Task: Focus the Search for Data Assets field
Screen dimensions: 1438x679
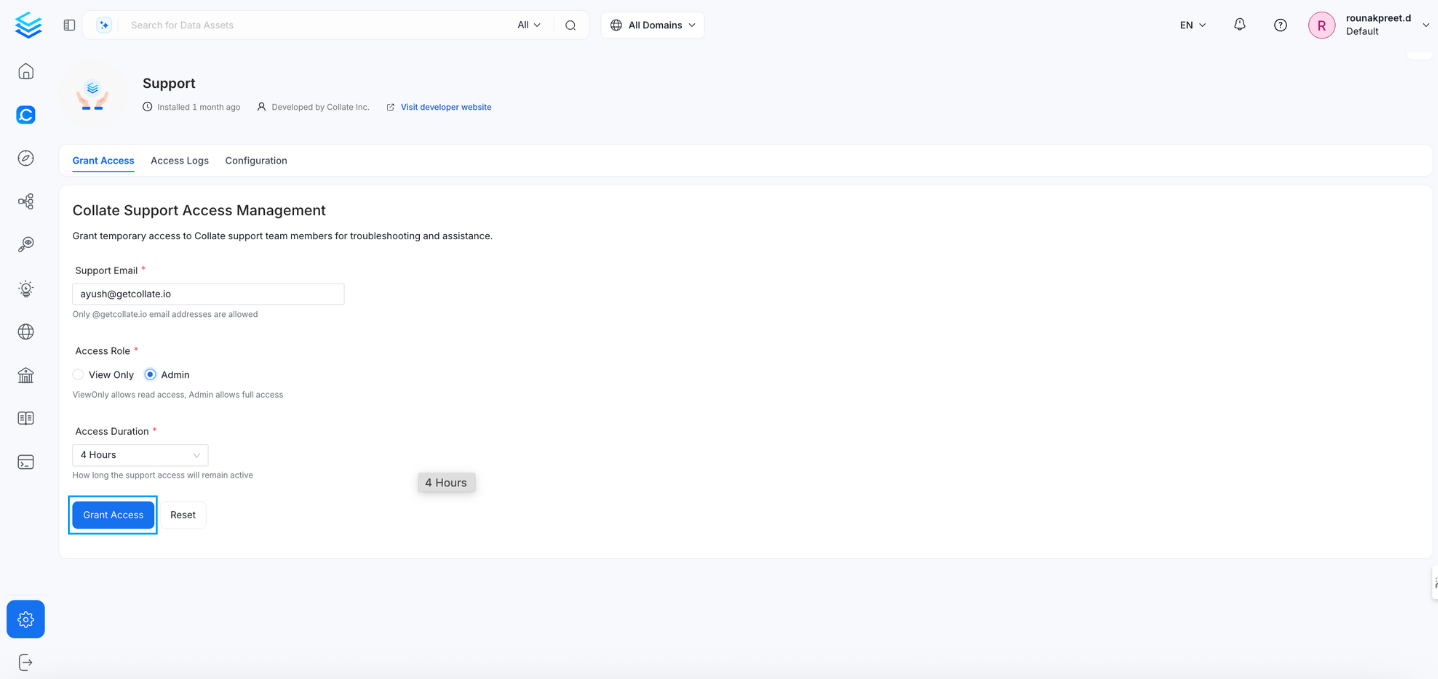Action: coord(315,25)
